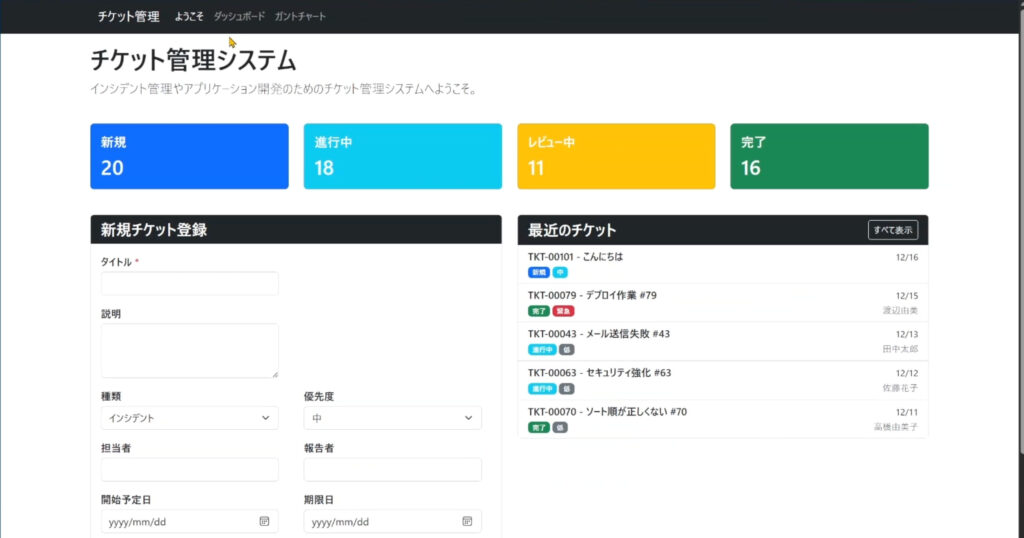Open the ダッシュボード nav item
The width and height of the screenshot is (1024, 538).
(x=239, y=17)
